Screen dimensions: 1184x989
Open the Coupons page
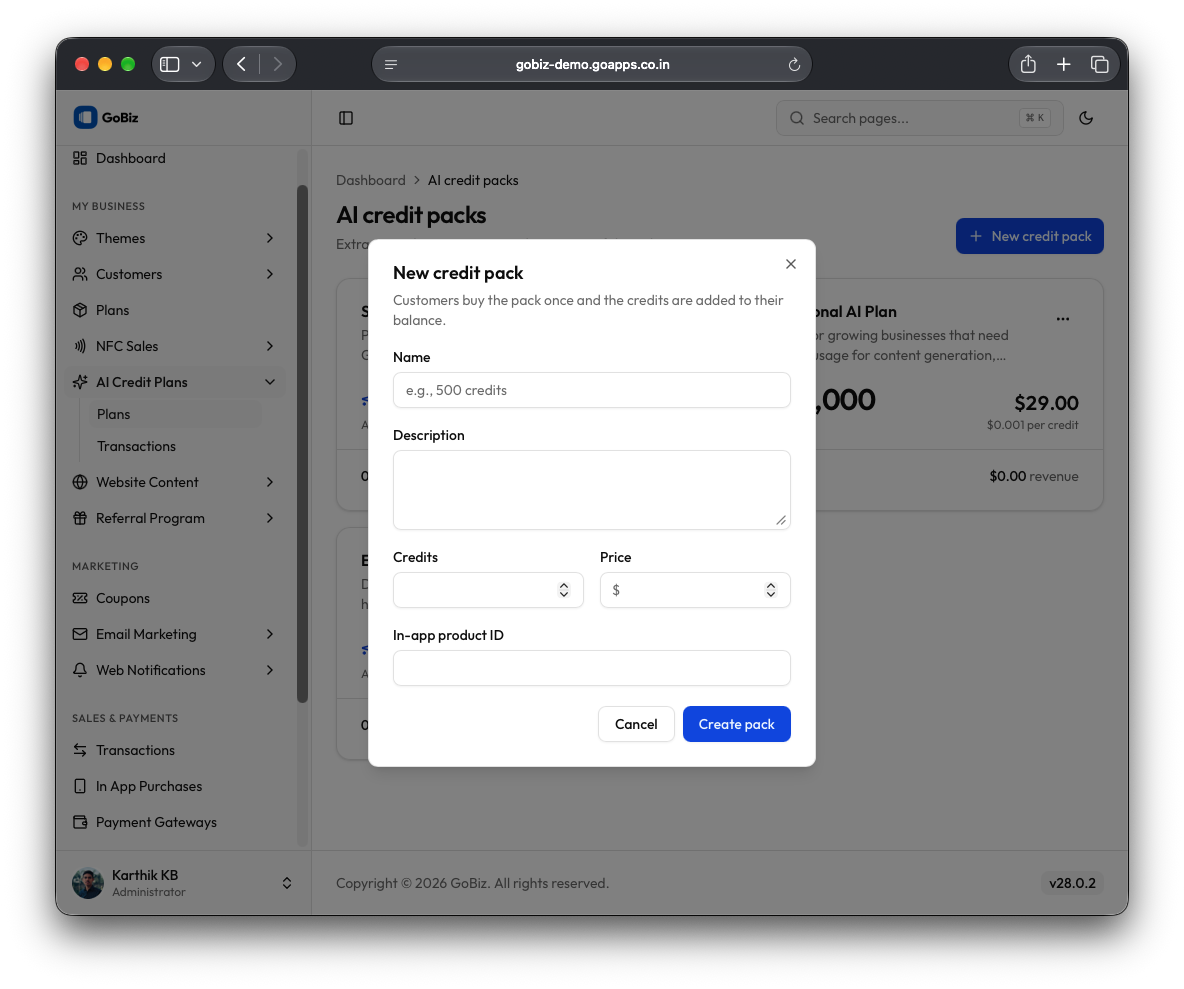(x=122, y=598)
